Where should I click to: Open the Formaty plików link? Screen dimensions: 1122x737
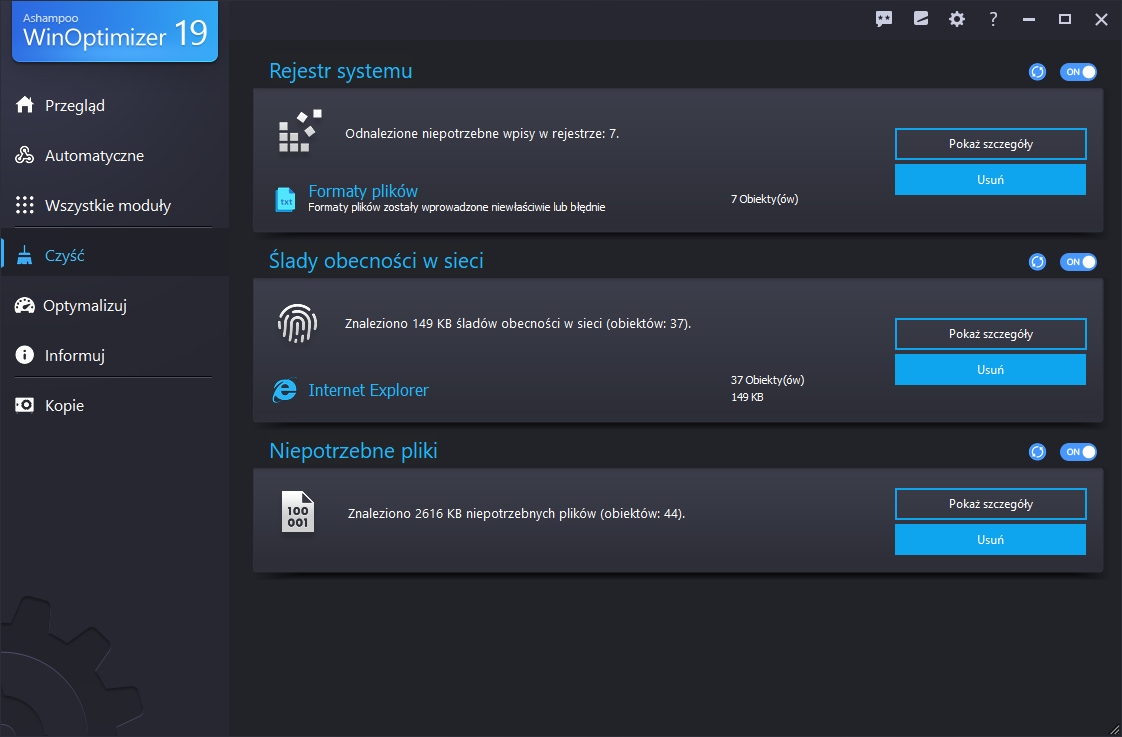tap(363, 191)
